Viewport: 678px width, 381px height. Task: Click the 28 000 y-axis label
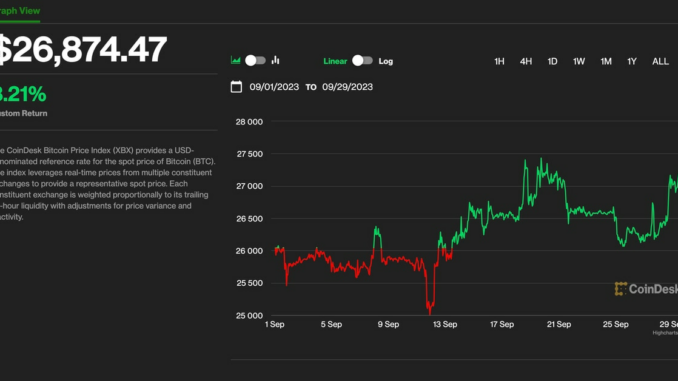[249, 122]
